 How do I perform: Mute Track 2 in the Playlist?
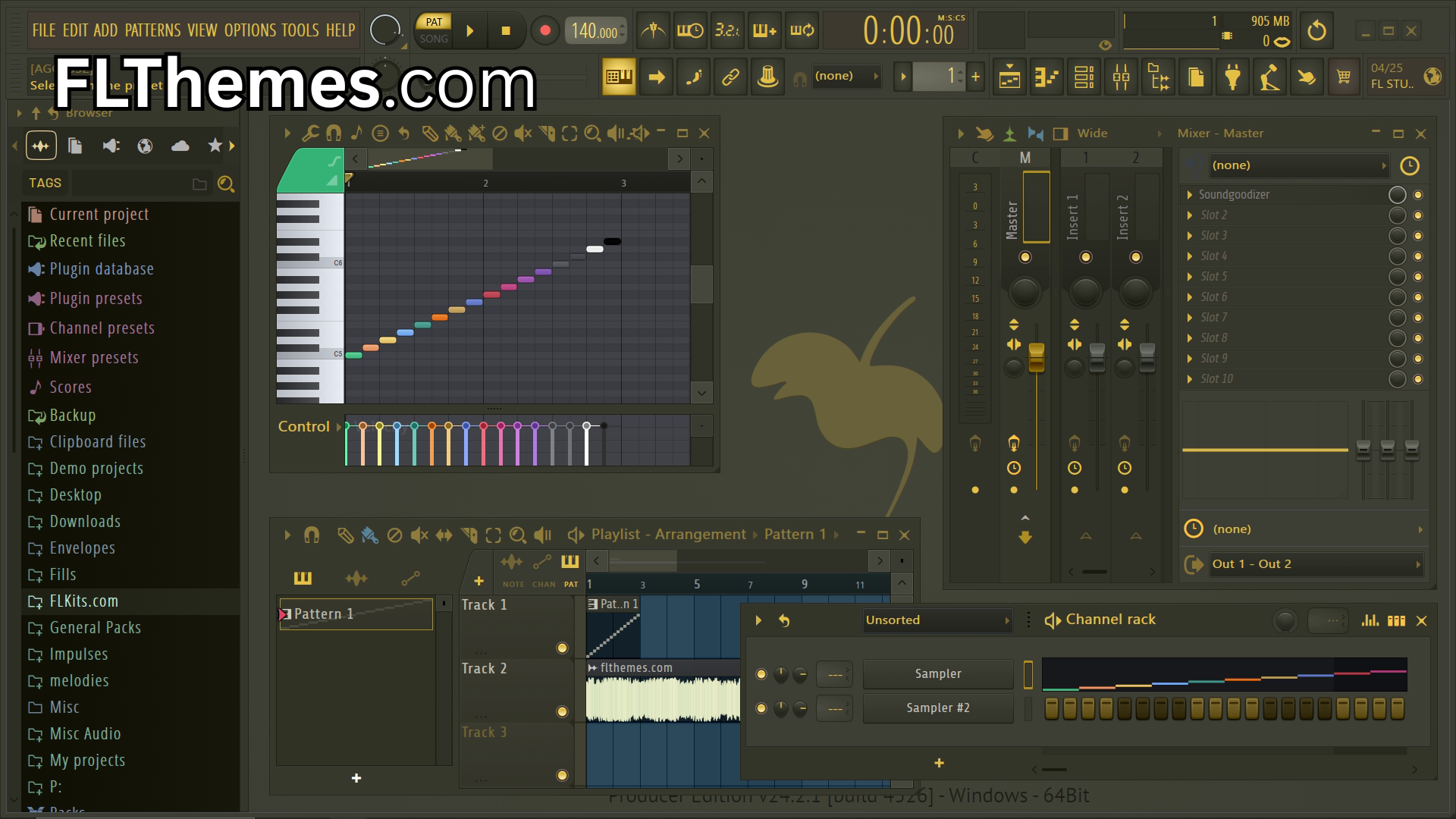(x=562, y=711)
